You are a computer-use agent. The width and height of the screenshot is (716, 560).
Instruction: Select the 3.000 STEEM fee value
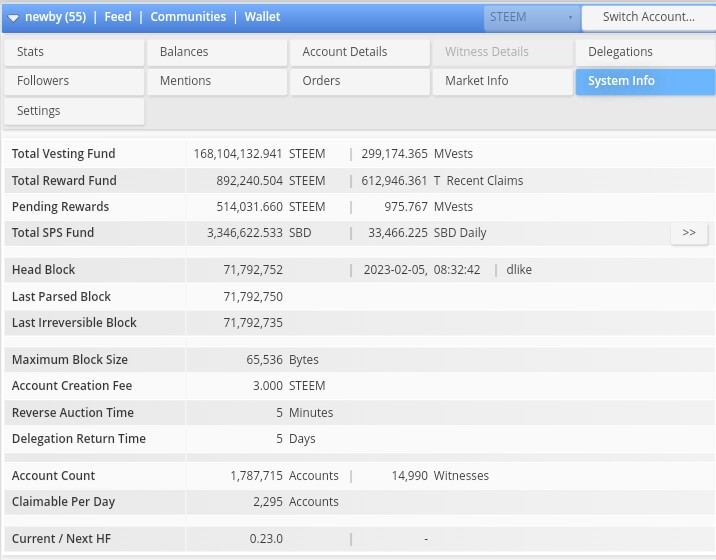coord(289,386)
